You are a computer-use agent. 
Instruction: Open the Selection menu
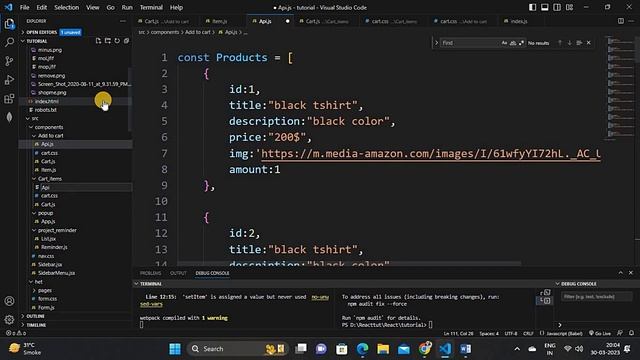pos(67,7)
